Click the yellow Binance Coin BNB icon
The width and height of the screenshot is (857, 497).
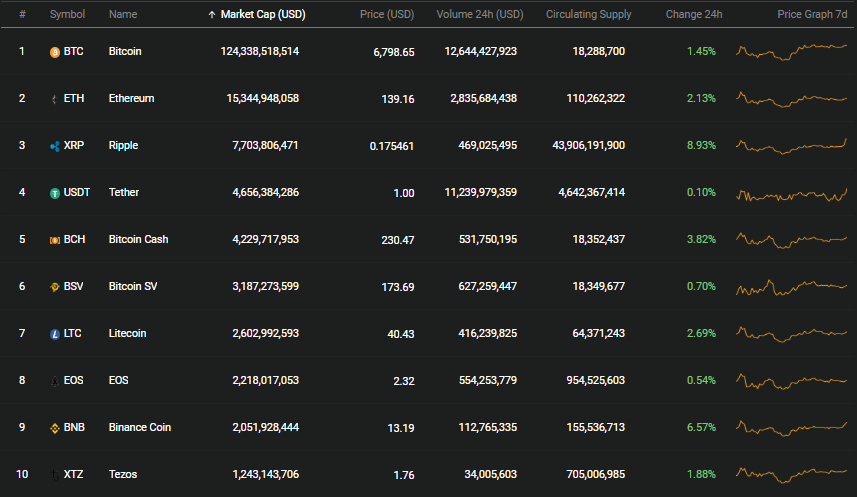click(55, 429)
